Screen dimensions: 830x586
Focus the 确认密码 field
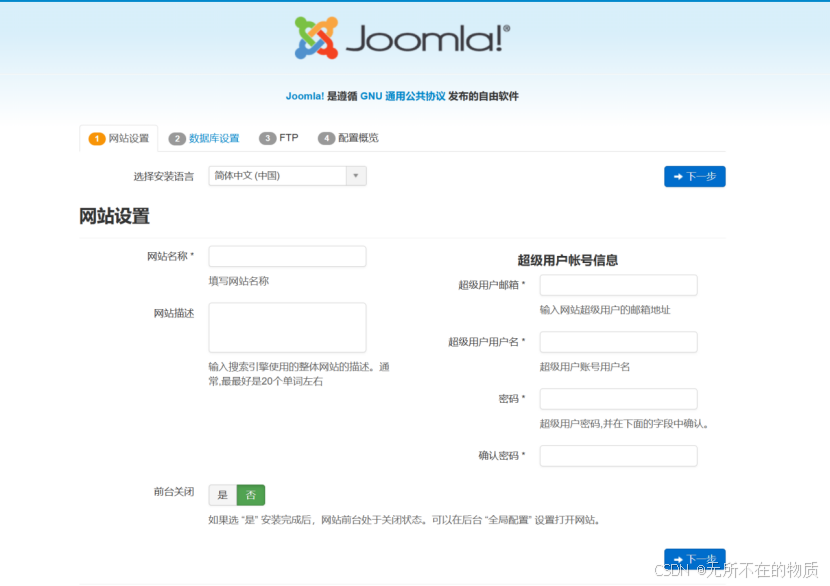pyautogui.click(x=618, y=456)
